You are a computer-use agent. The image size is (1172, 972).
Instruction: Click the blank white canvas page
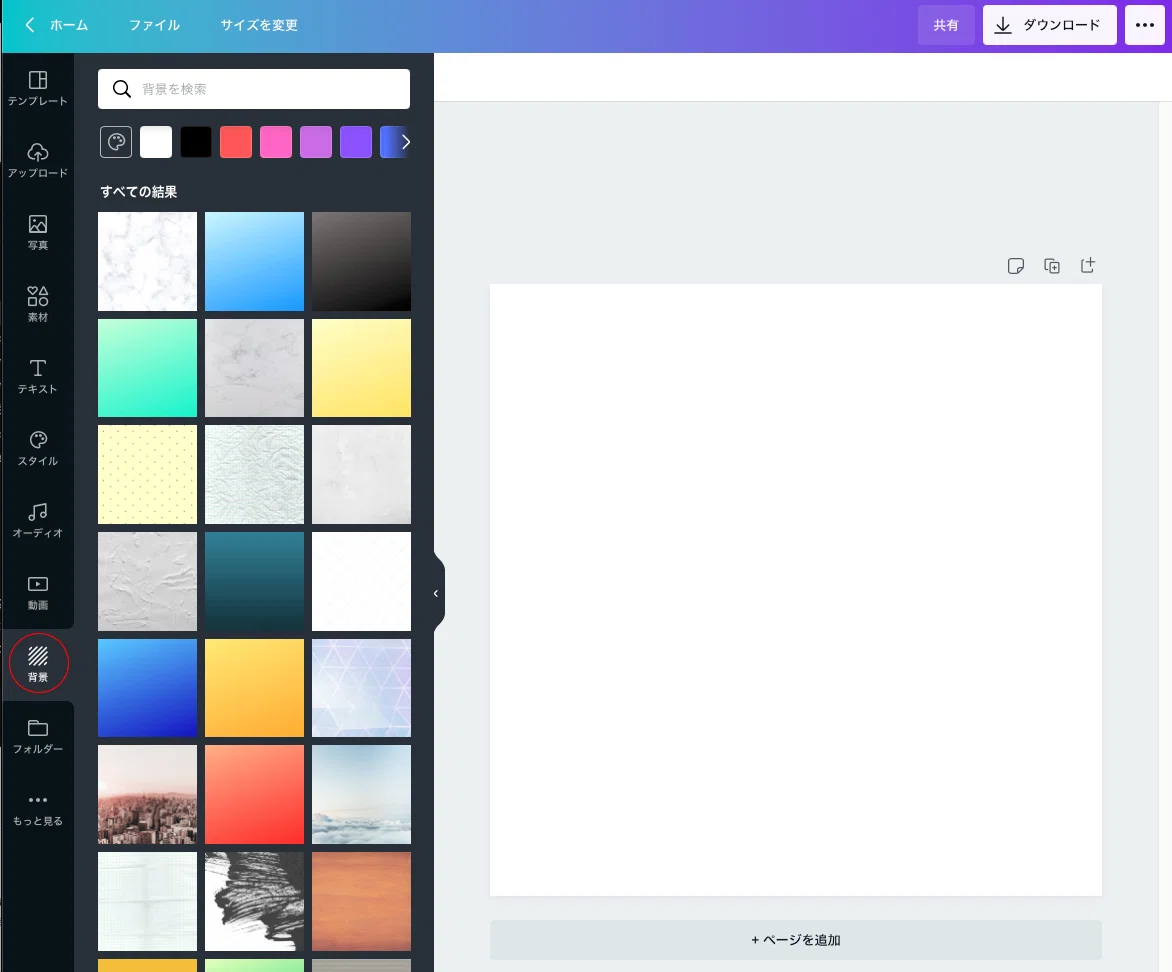(795, 590)
